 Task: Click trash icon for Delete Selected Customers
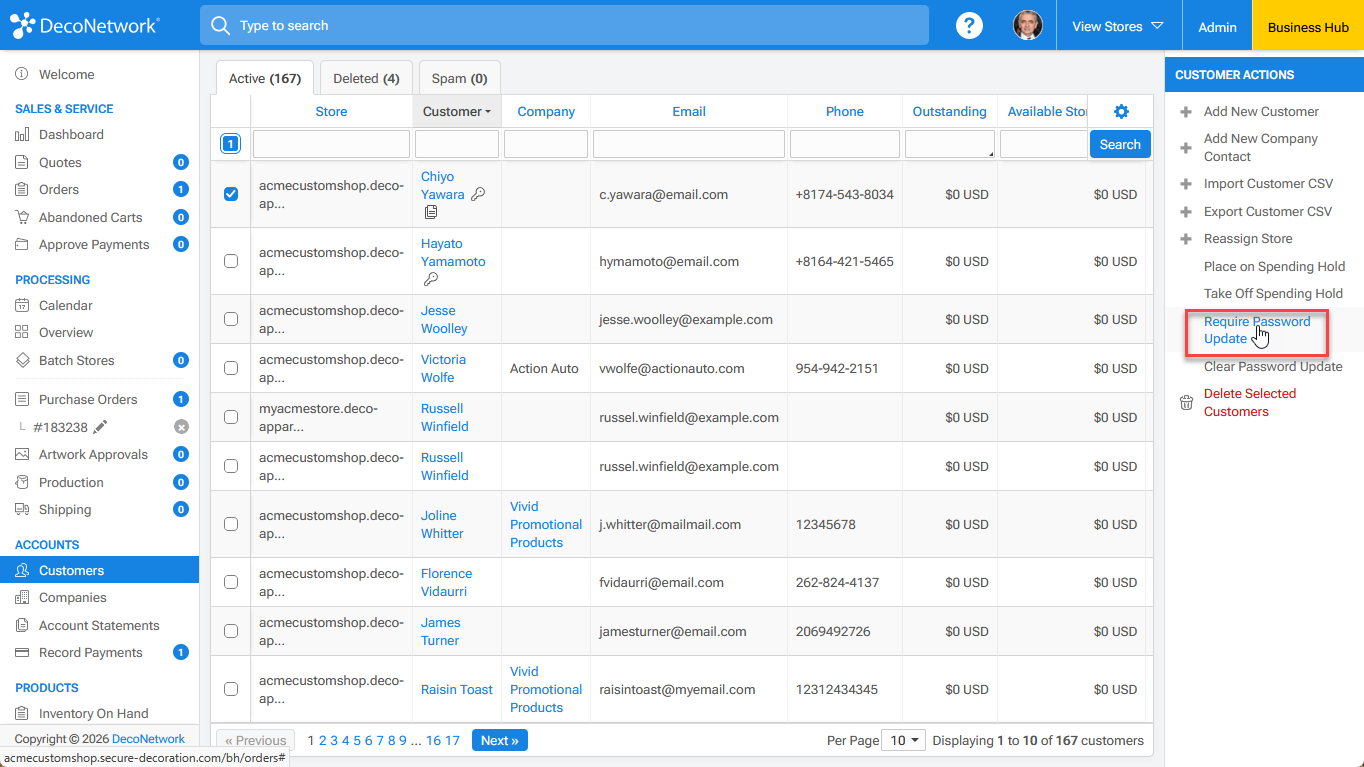coord(1186,403)
